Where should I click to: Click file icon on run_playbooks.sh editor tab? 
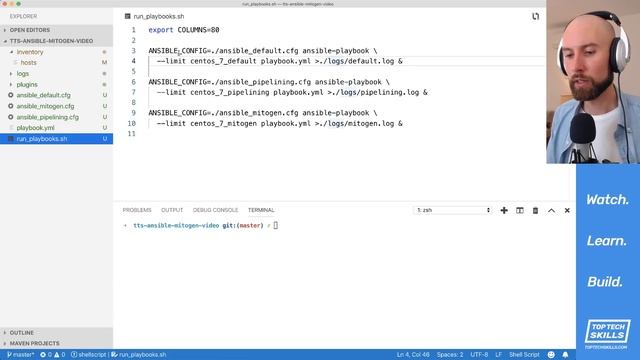coord(128,16)
